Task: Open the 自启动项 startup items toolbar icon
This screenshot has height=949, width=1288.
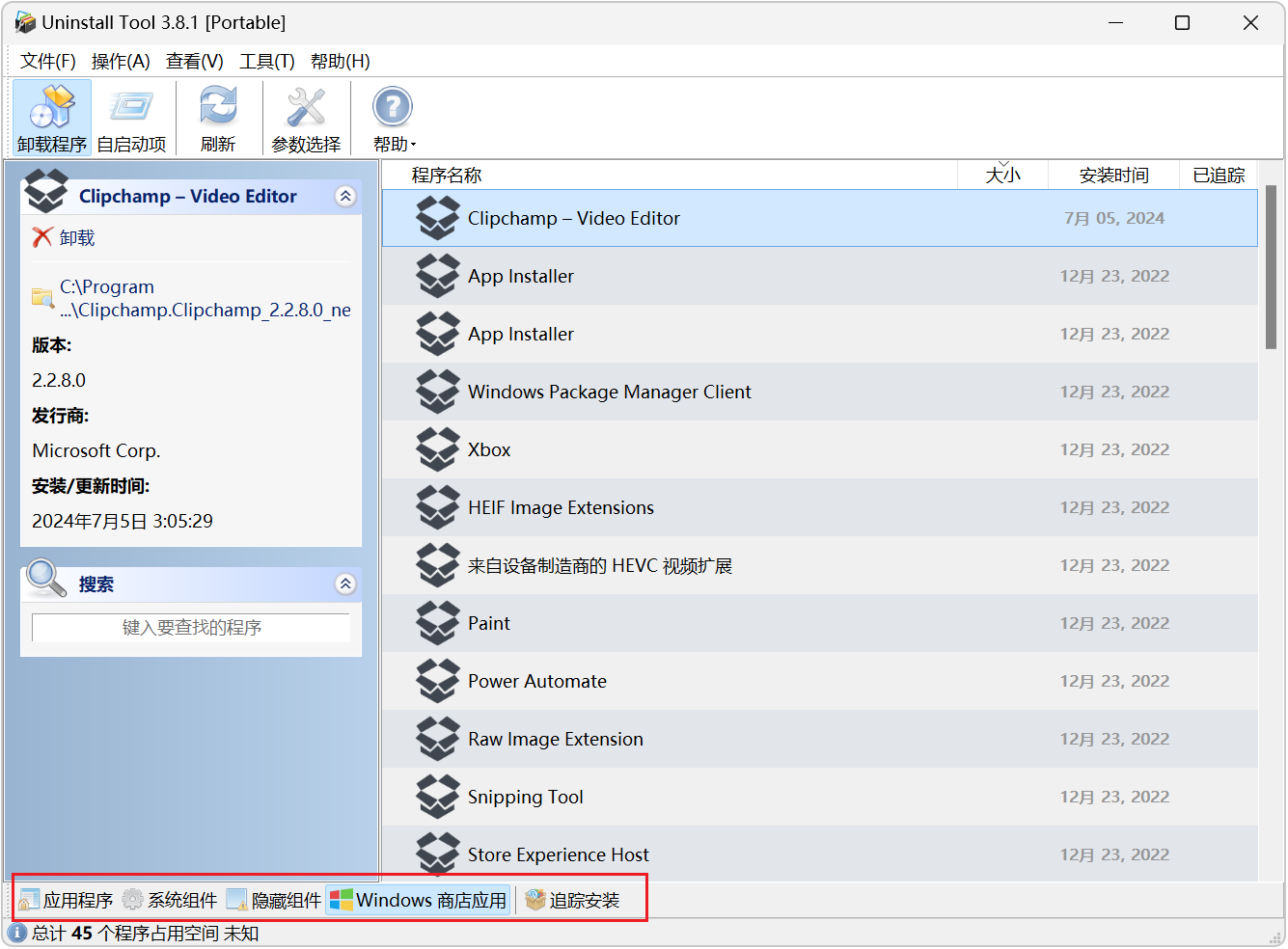Action: (x=131, y=107)
